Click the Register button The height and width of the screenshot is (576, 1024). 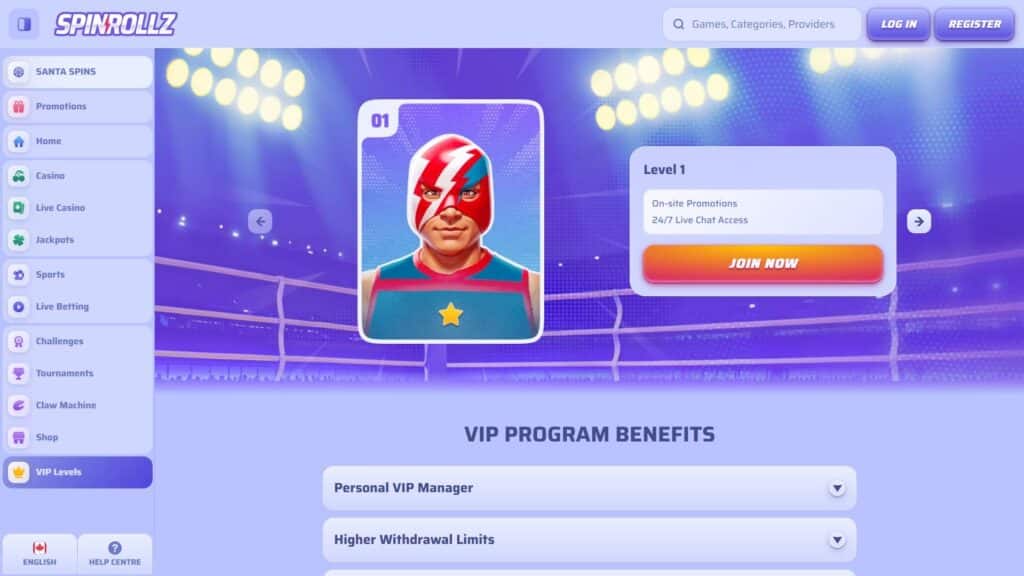(x=974, y=24)
